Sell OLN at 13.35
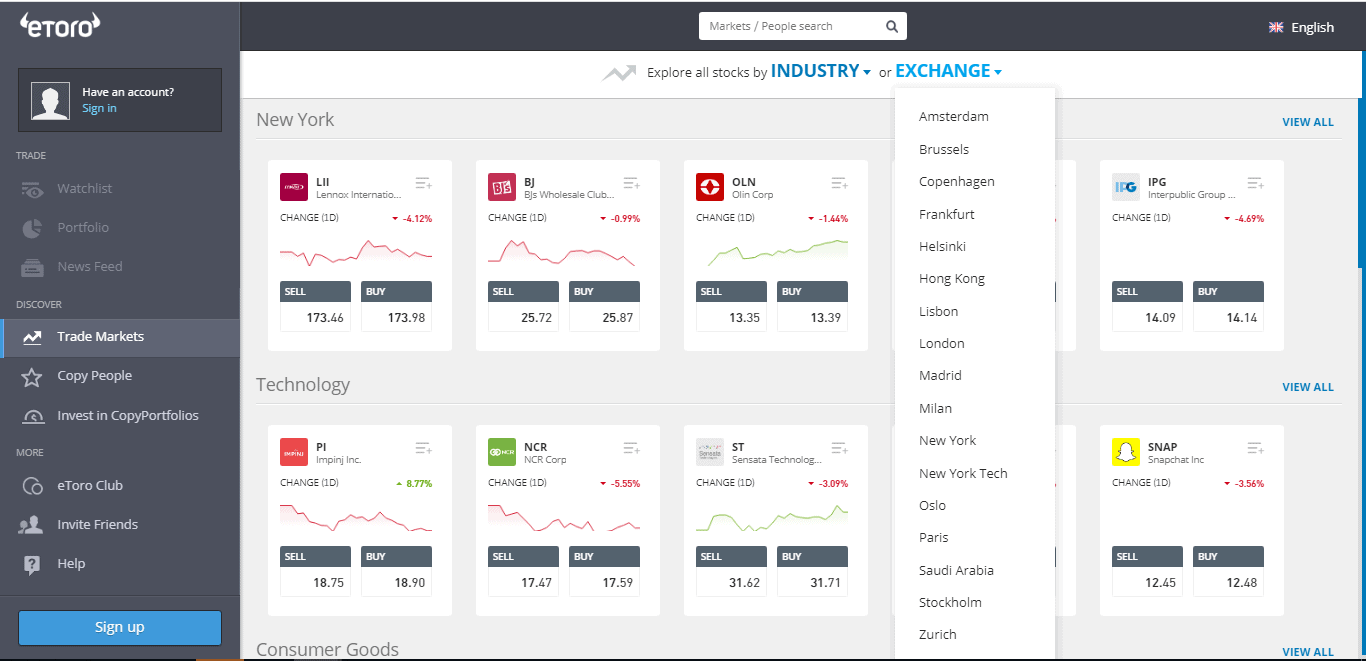 [x=732, y=306]
